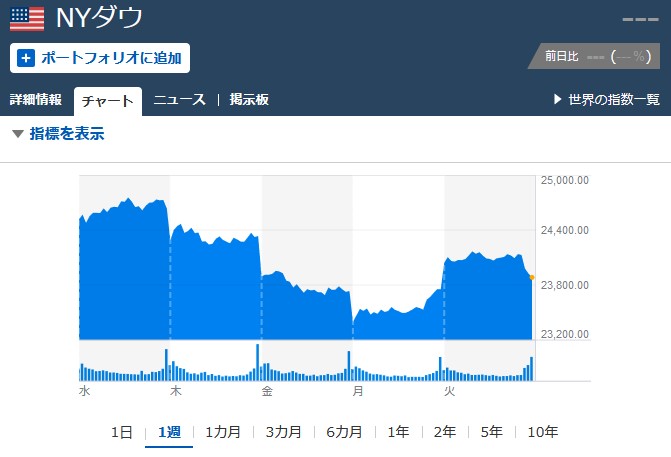Choose the 1カ月 chart period
This screenshot has width=671, height=457.
point(223,432)
